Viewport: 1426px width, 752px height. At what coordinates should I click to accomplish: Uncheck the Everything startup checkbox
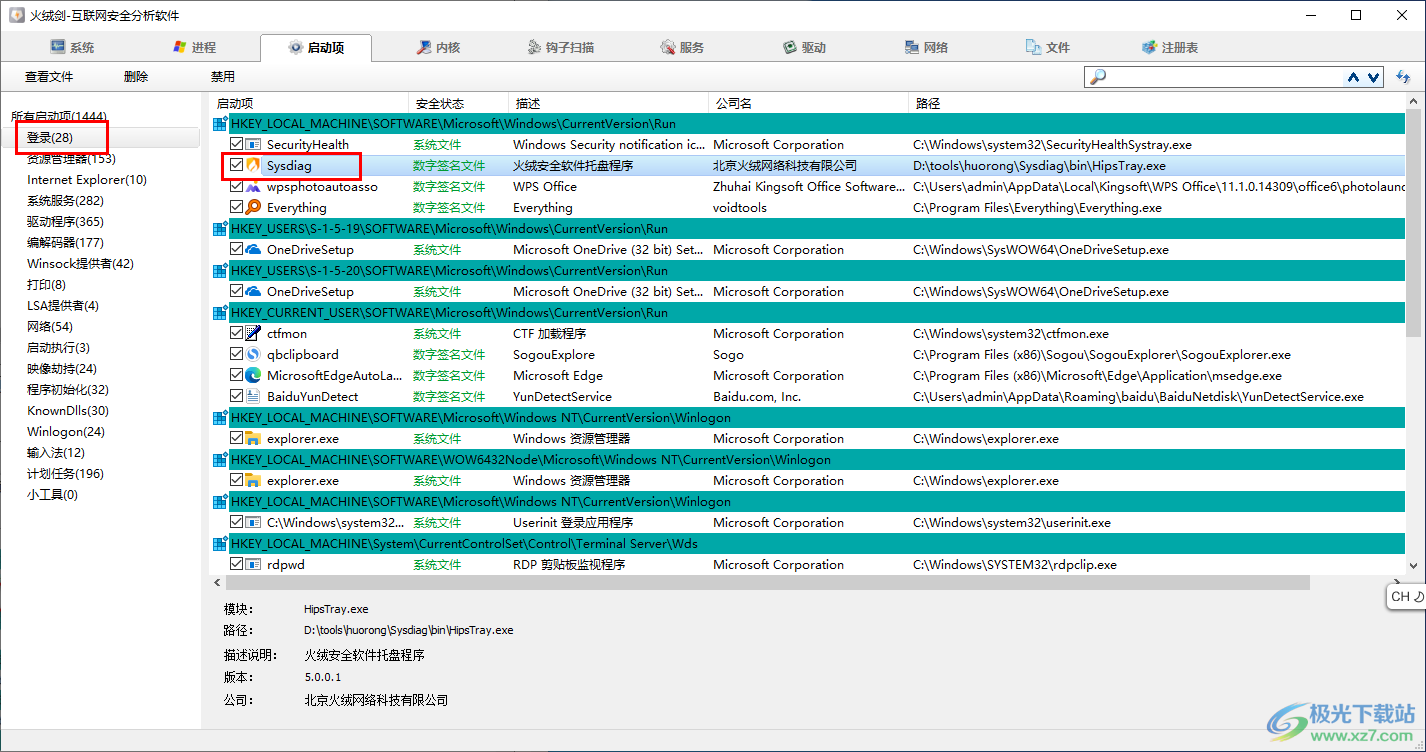click(x=236, y=208)
